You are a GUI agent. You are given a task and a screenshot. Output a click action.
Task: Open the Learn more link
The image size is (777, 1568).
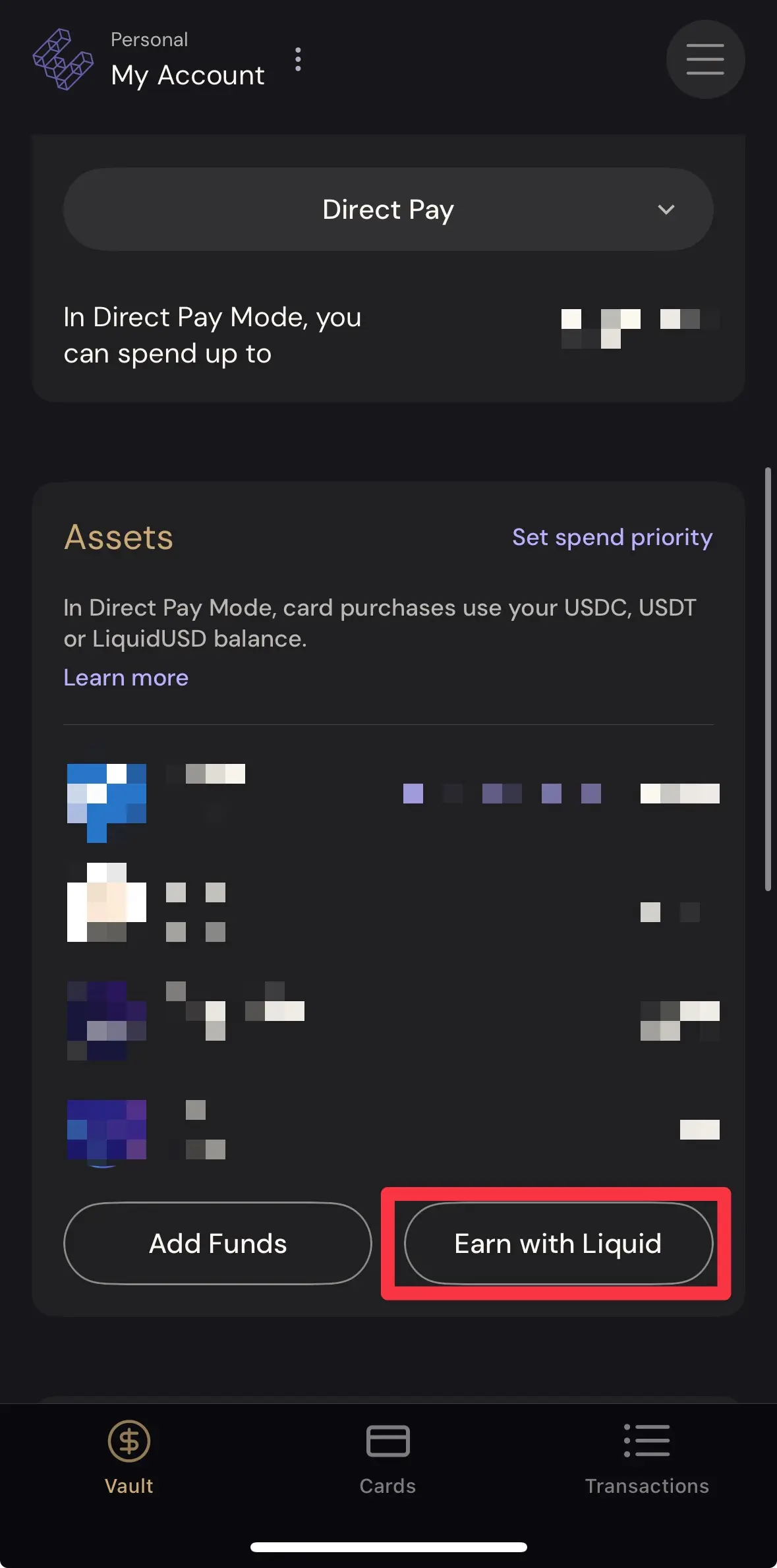tap(126, 678)
